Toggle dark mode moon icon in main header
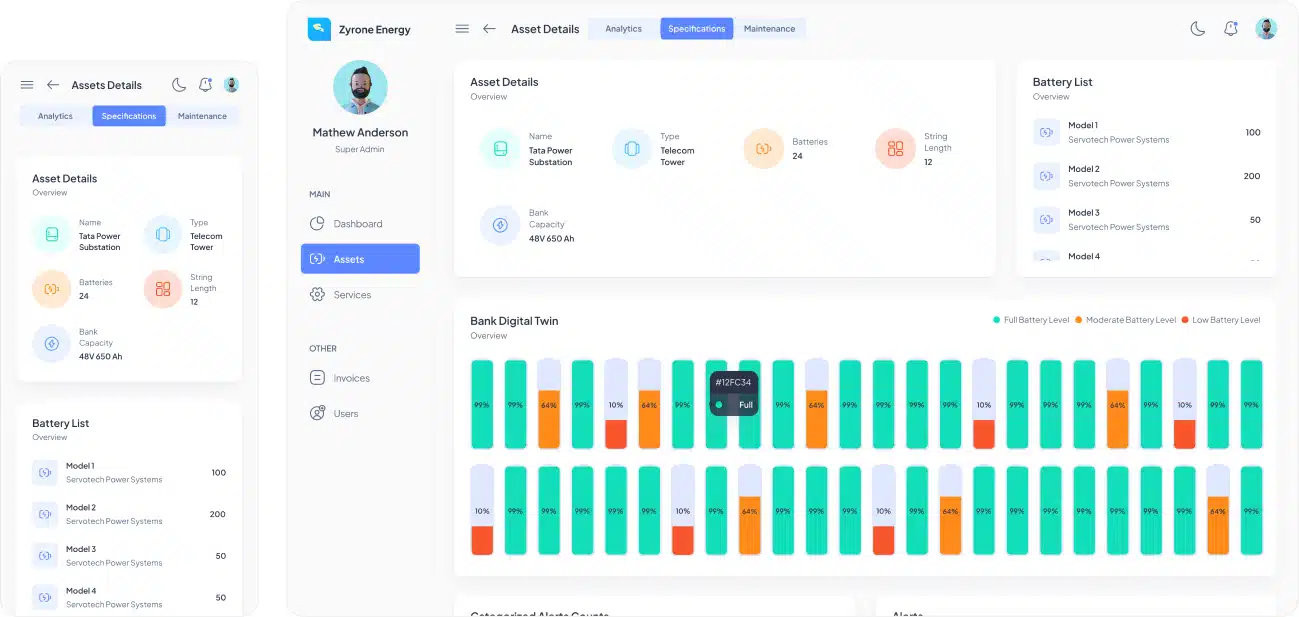This screenshot has width=1299, height=617. click(1197, 29)
